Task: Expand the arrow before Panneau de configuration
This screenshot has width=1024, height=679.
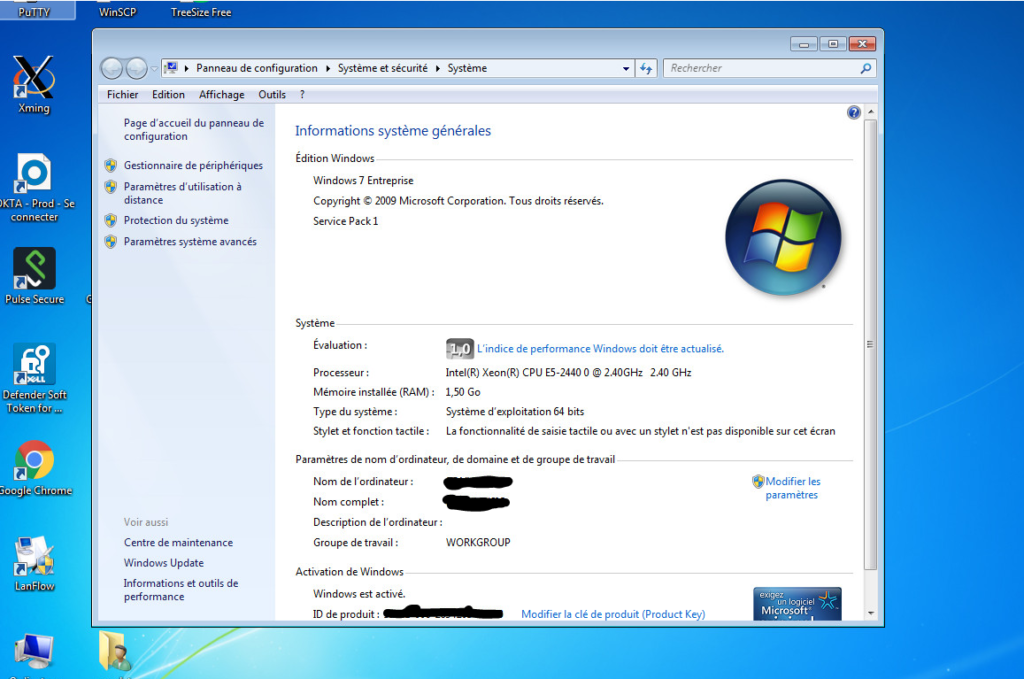Action: click(187, 68)
